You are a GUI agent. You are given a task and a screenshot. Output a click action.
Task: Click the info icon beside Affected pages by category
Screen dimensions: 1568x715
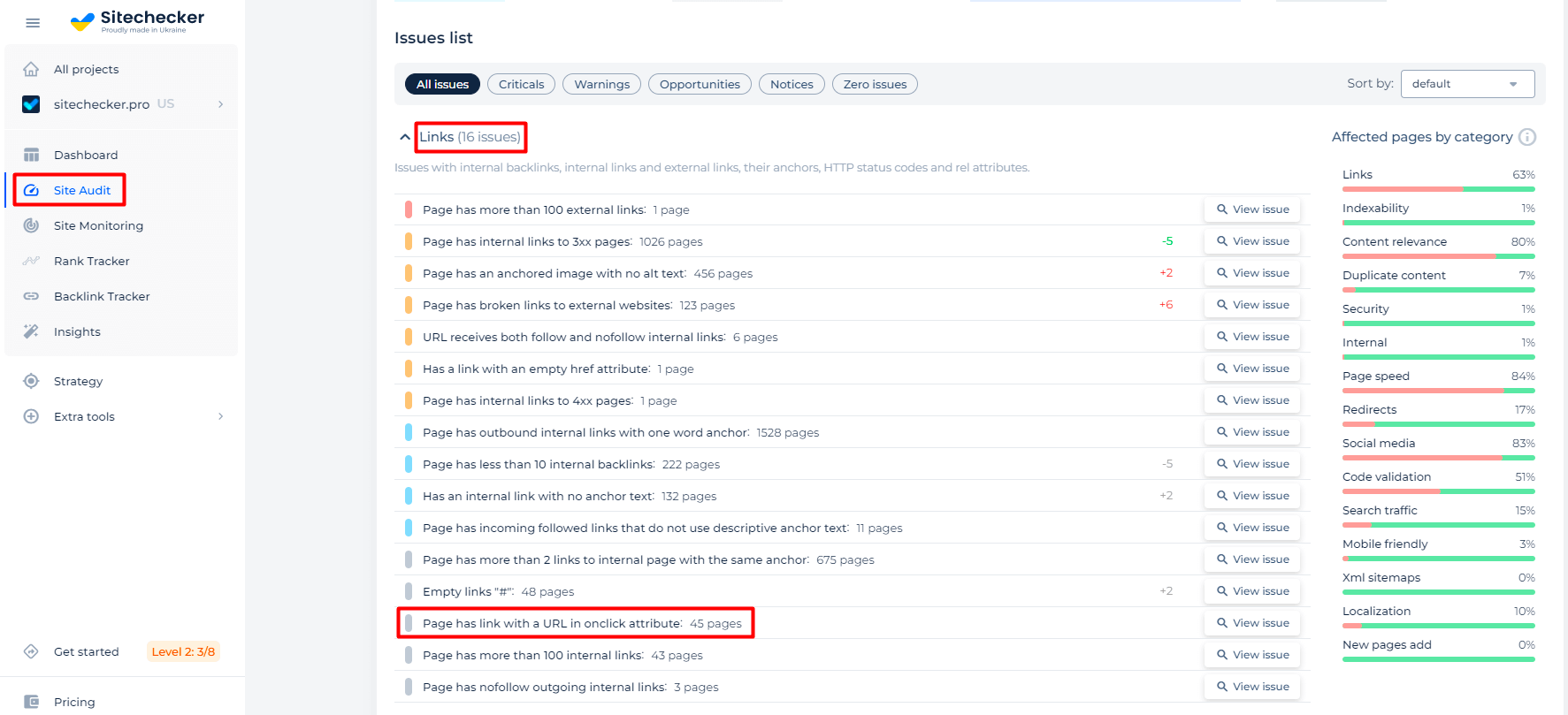click(1527, 137)
